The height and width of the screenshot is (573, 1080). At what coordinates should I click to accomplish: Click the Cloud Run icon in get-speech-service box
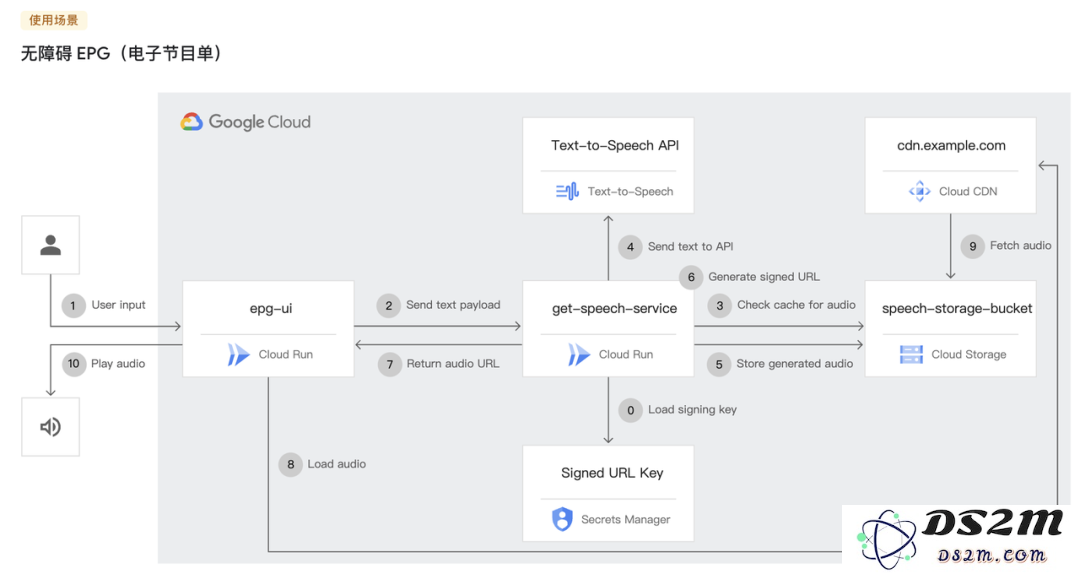pos(579,355)
